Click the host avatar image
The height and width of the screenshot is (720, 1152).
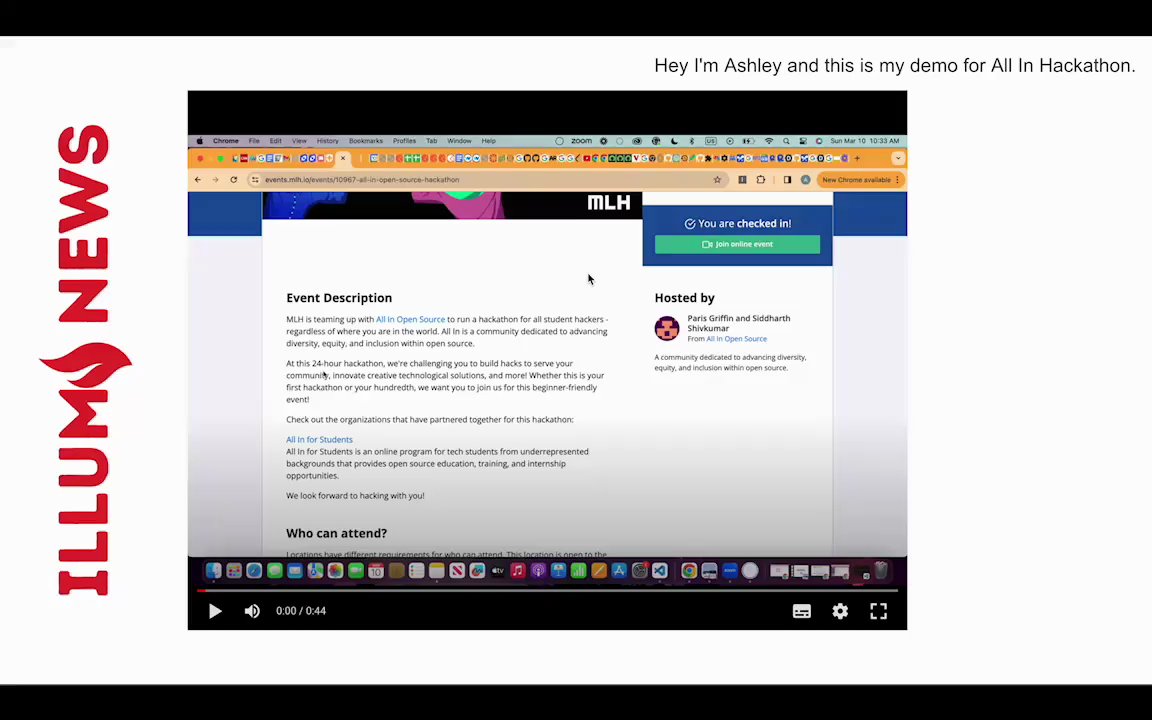click(x=667, y=328)
